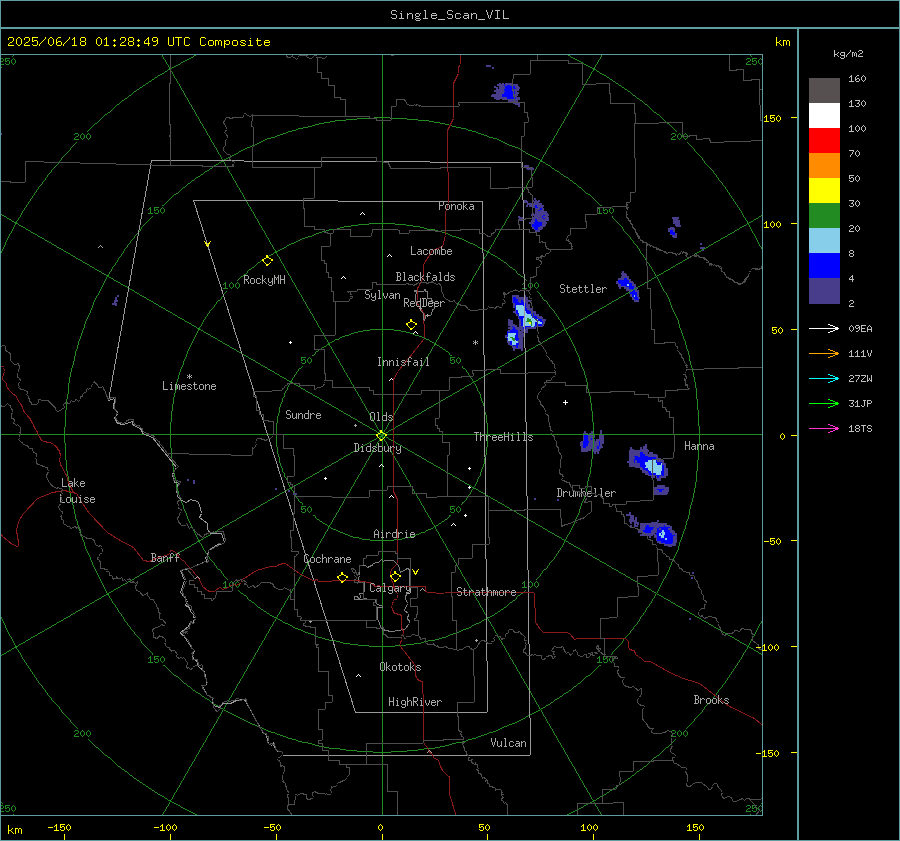
Task: Click the storm cell east of ThreeHills
Action: pos(592,442)
